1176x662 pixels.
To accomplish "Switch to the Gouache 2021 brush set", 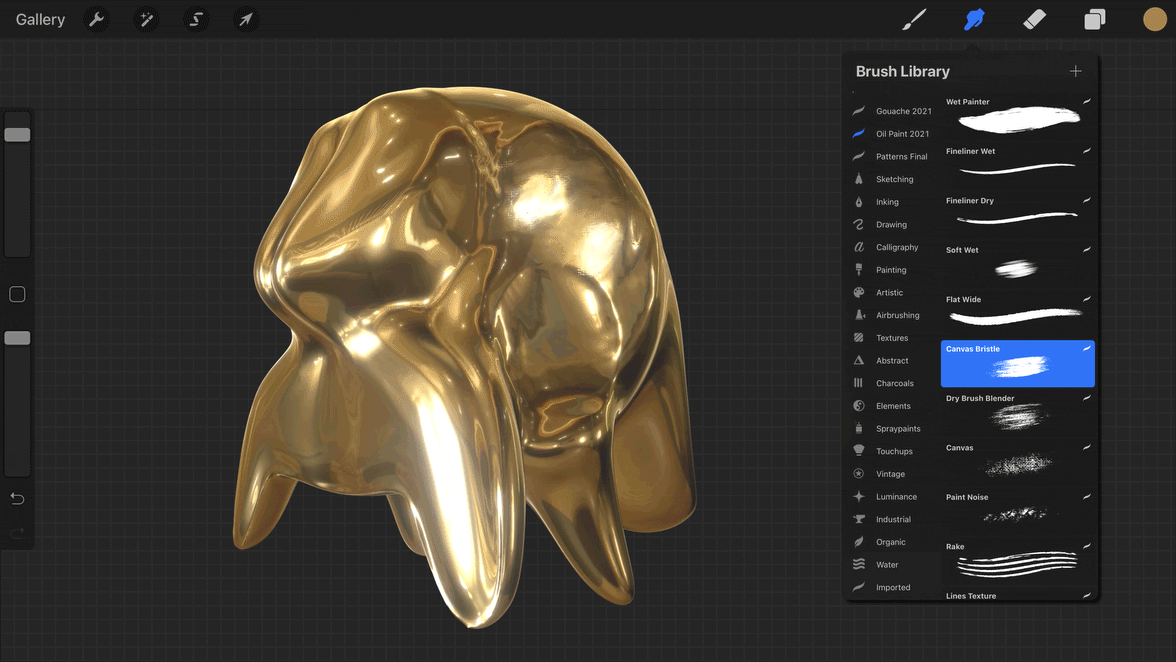I will [x=902, y=111].
